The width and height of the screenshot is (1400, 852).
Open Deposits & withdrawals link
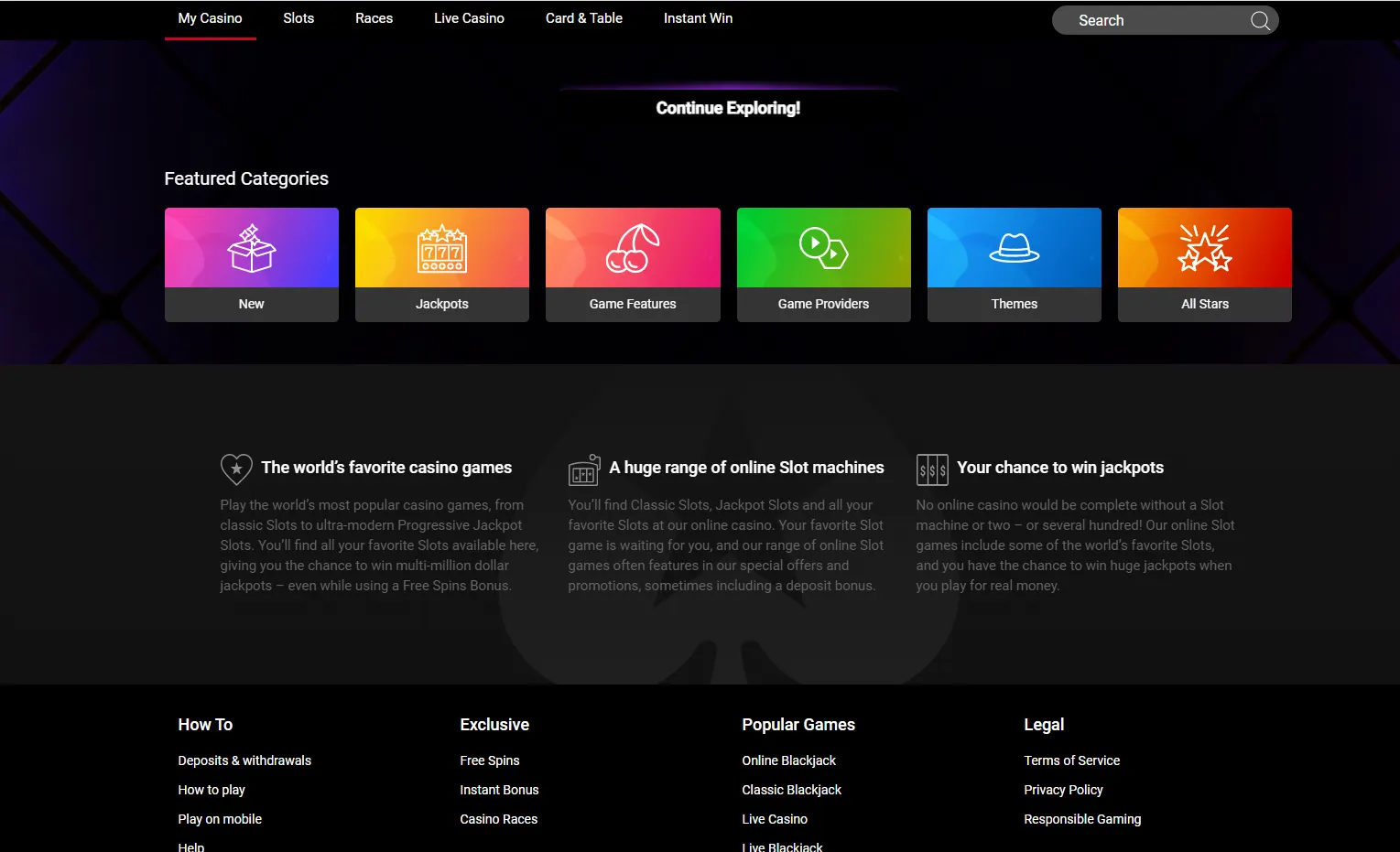pos(244,760)
